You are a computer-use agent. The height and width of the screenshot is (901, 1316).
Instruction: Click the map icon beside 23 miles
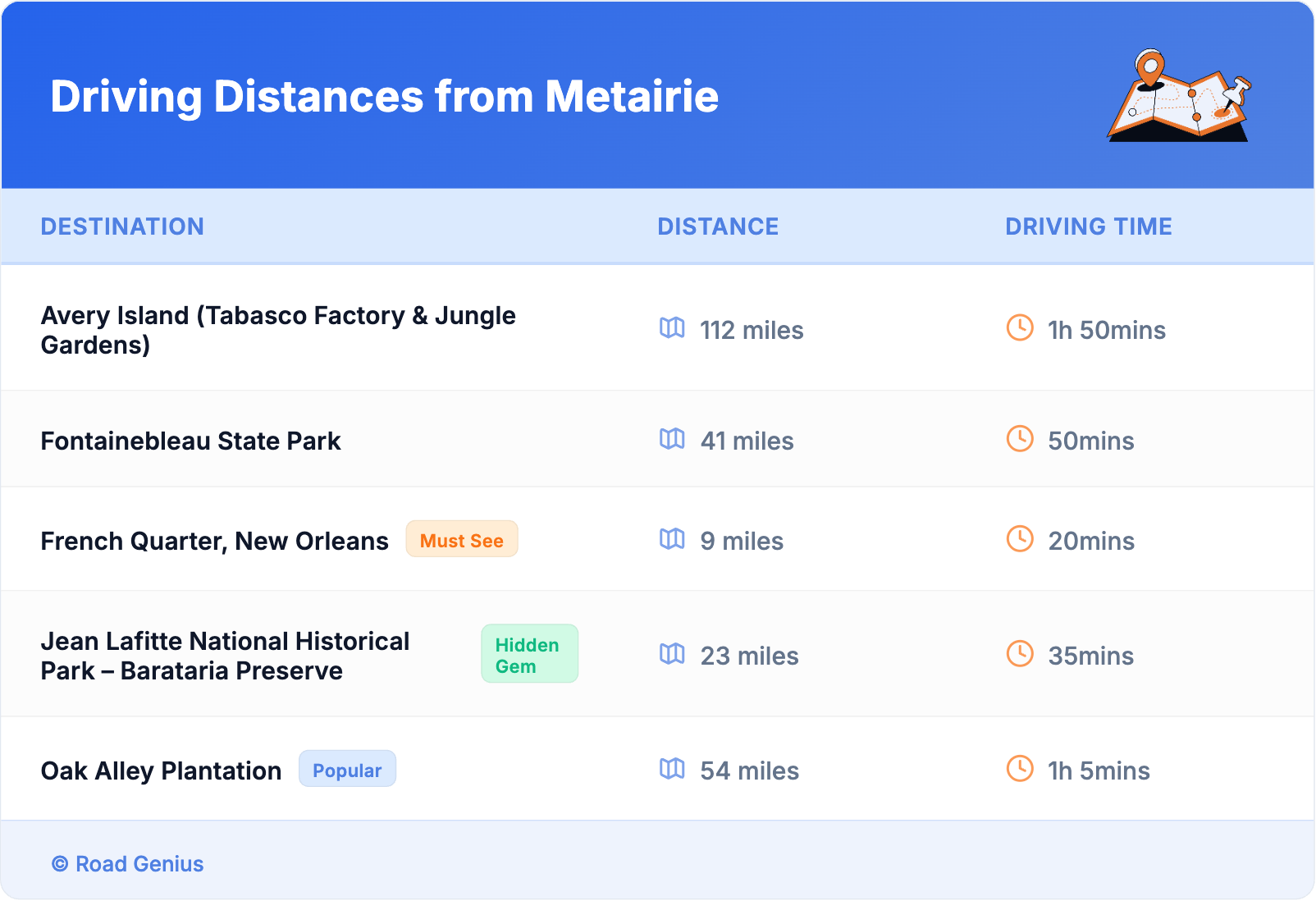(672, 654)
